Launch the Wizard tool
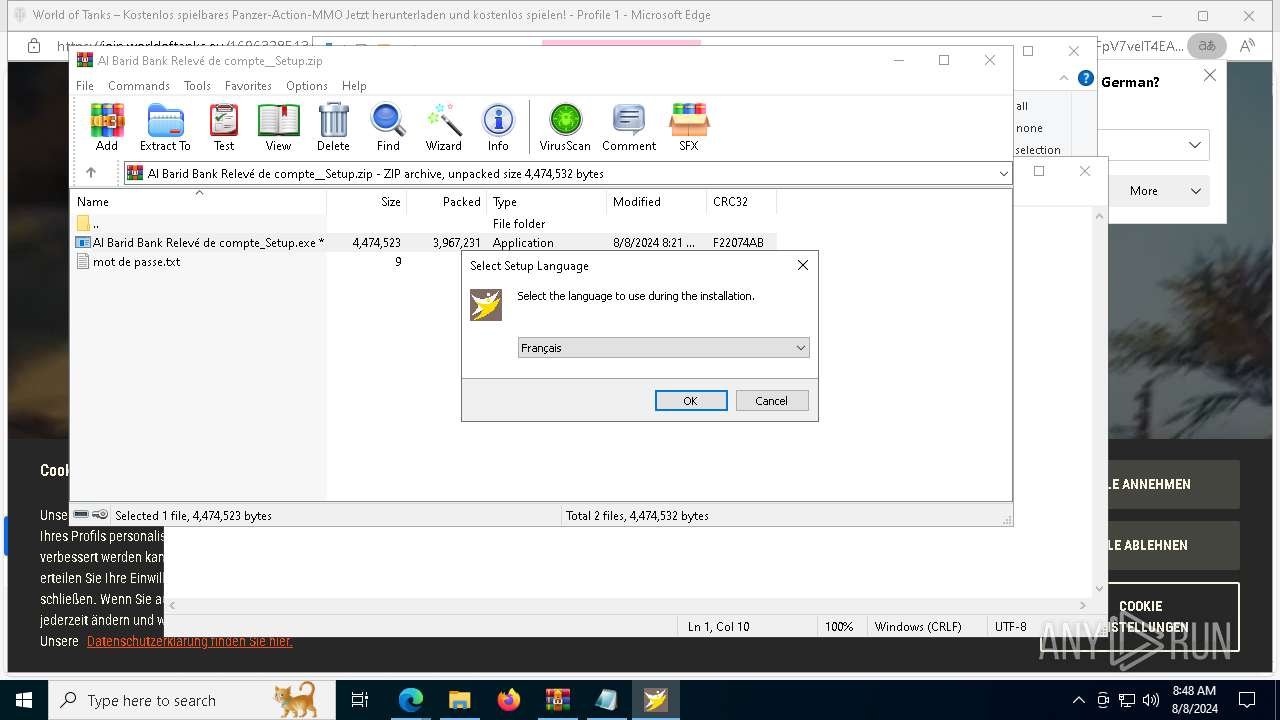Image resolution: width=1280 pixels, height=720 pixels. [443, 127]
